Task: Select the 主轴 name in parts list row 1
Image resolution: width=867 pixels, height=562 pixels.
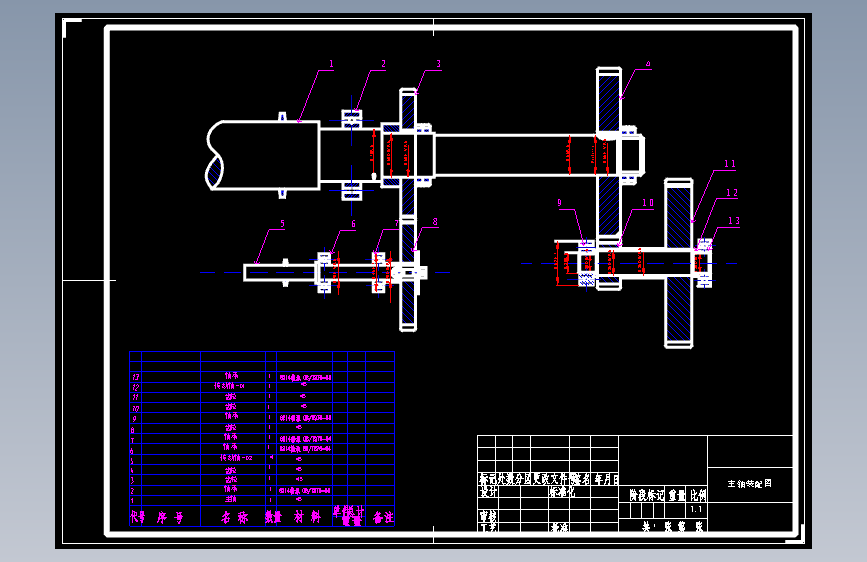Action: (x=231, y=499)
